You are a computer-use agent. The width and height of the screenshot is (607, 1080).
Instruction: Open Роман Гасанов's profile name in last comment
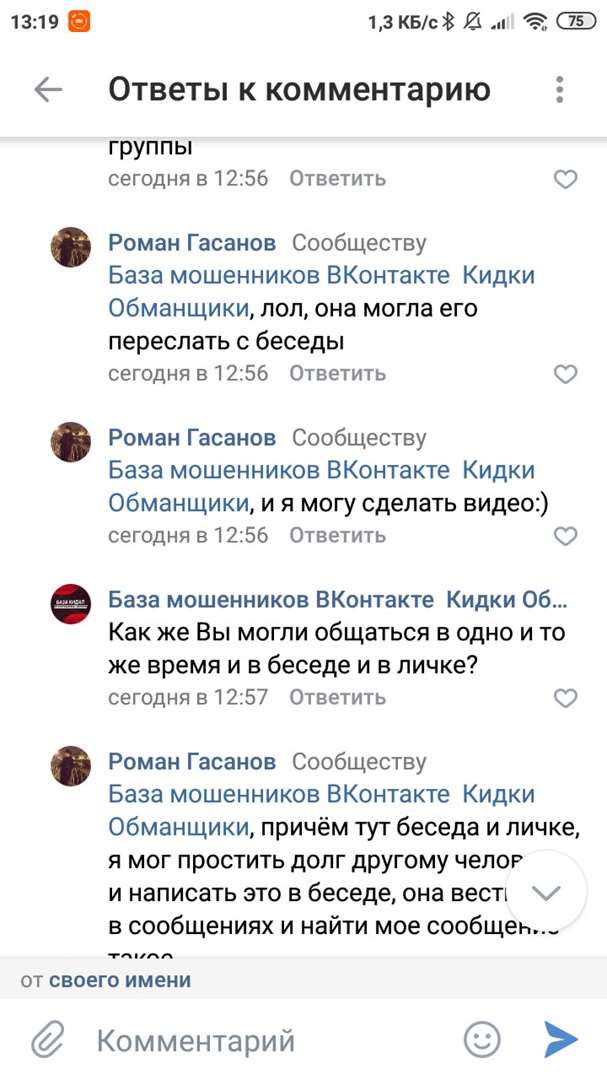click(192, 762)
